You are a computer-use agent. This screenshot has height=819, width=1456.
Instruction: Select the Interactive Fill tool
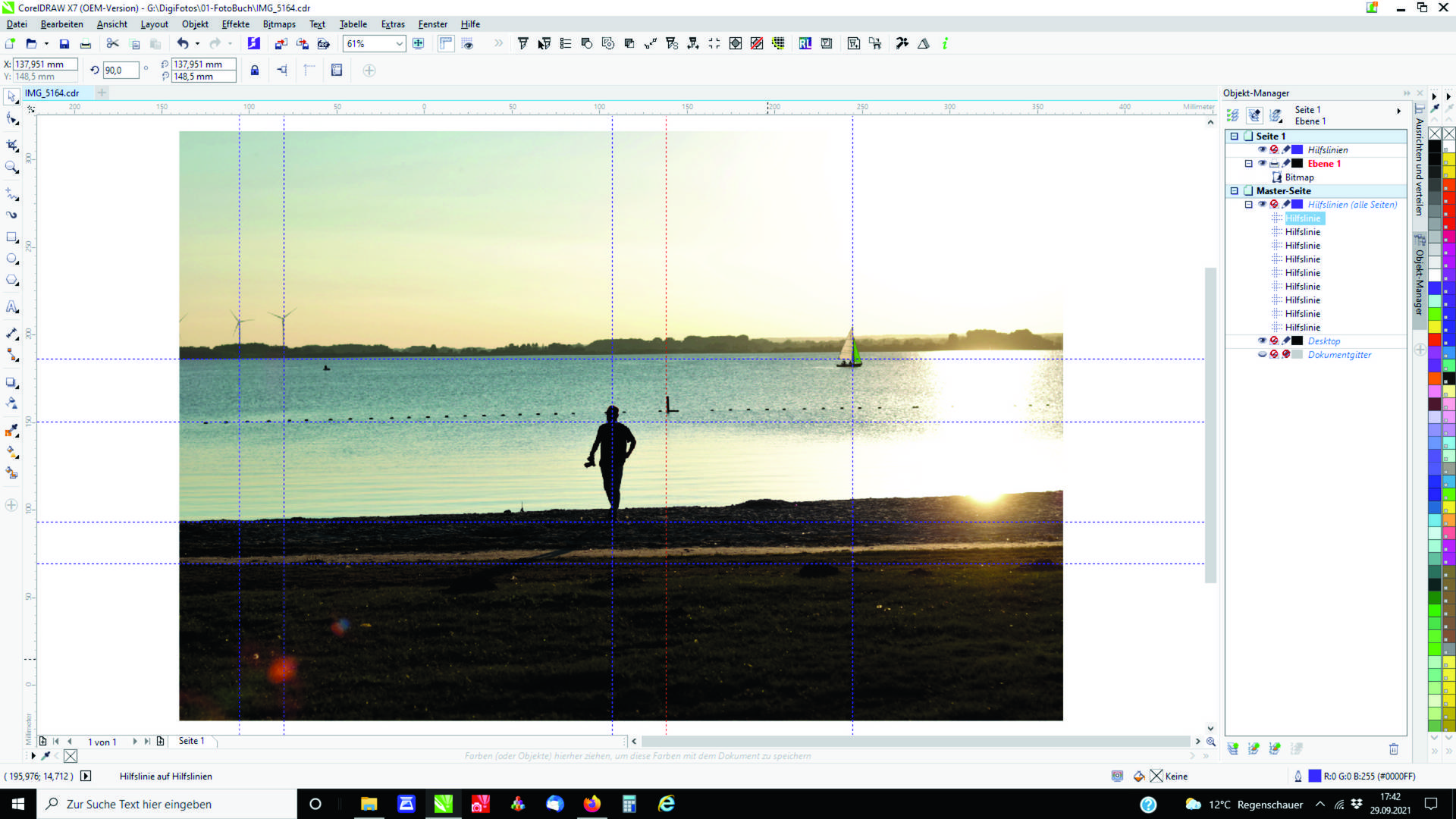tap(12, 452)
